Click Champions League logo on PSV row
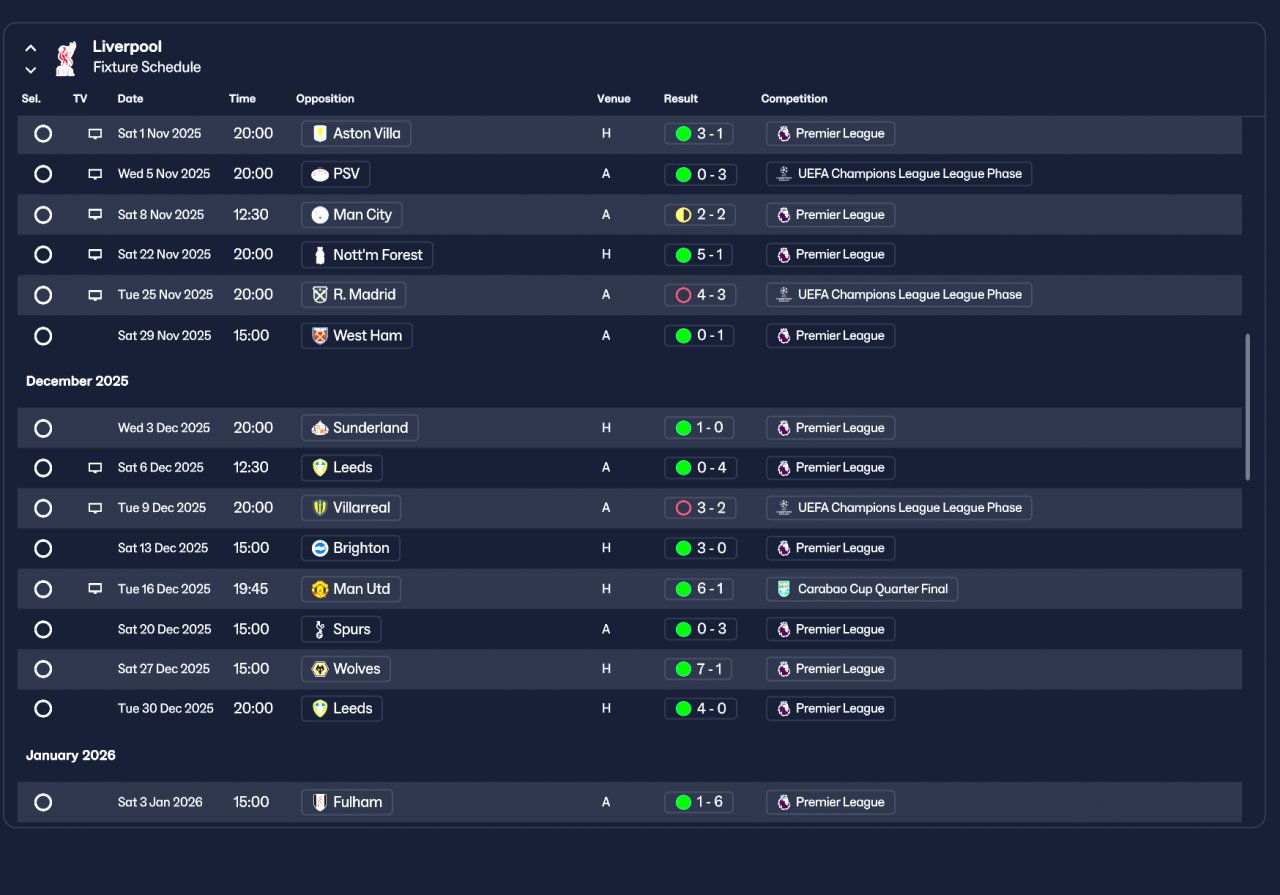Image resolution: width=1280 pixels, height=895 pixels. 783,174
